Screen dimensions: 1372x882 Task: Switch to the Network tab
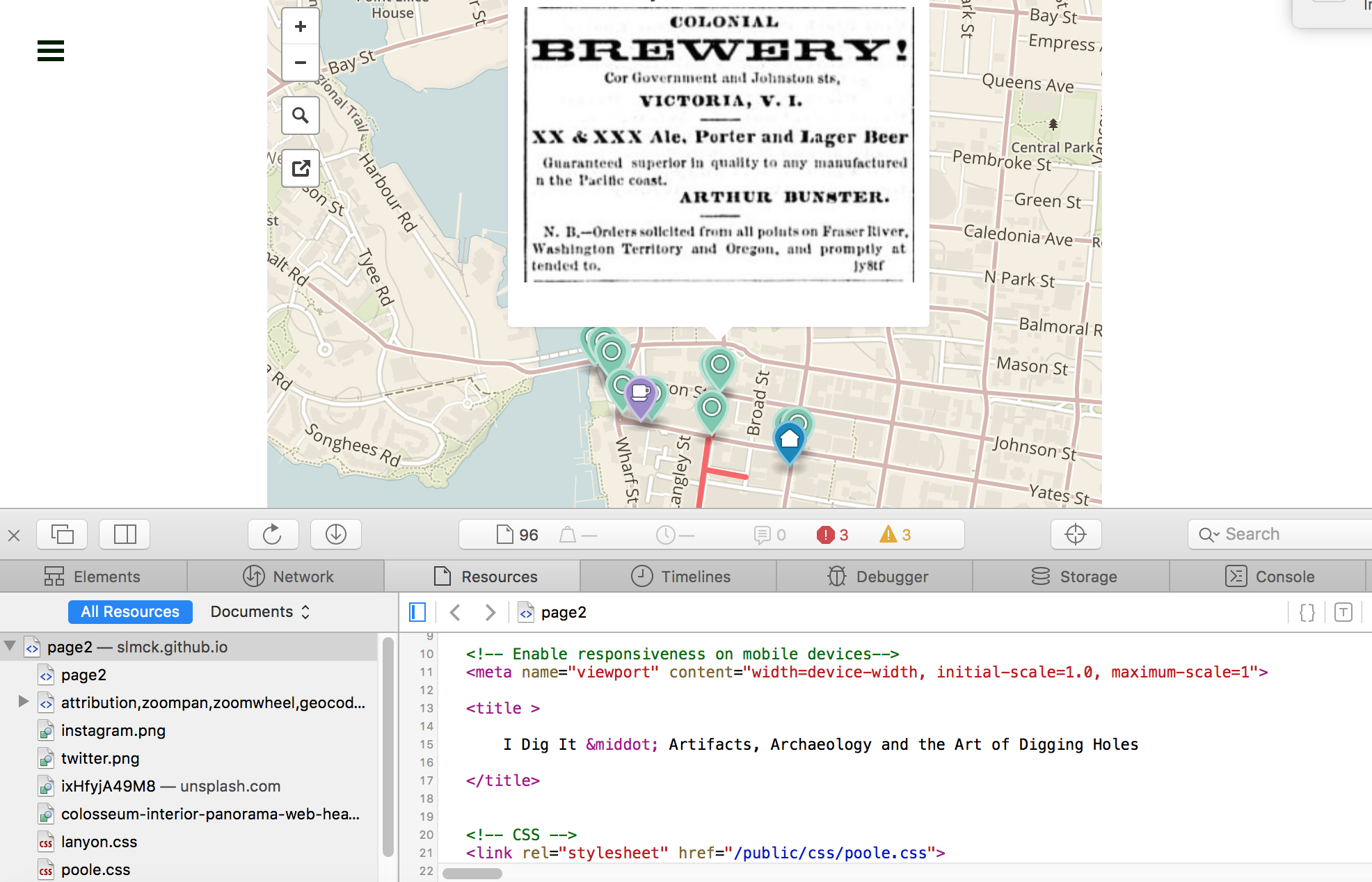point(288,577)
